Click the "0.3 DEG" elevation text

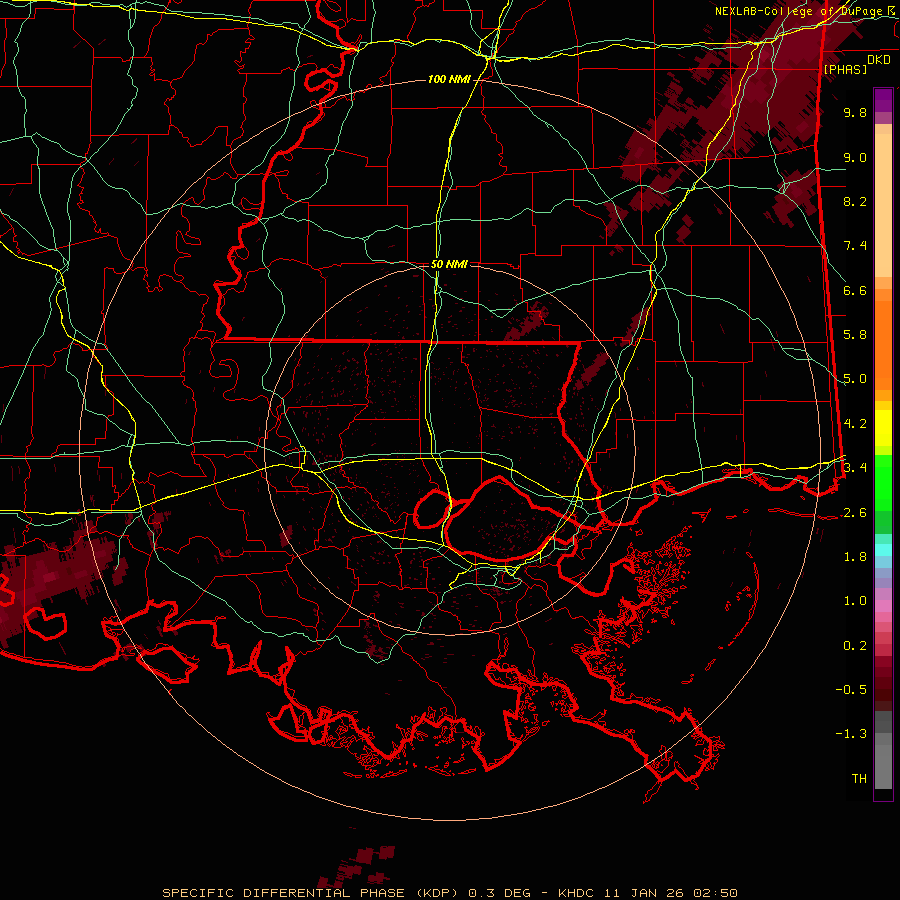[x=499, y=893]
